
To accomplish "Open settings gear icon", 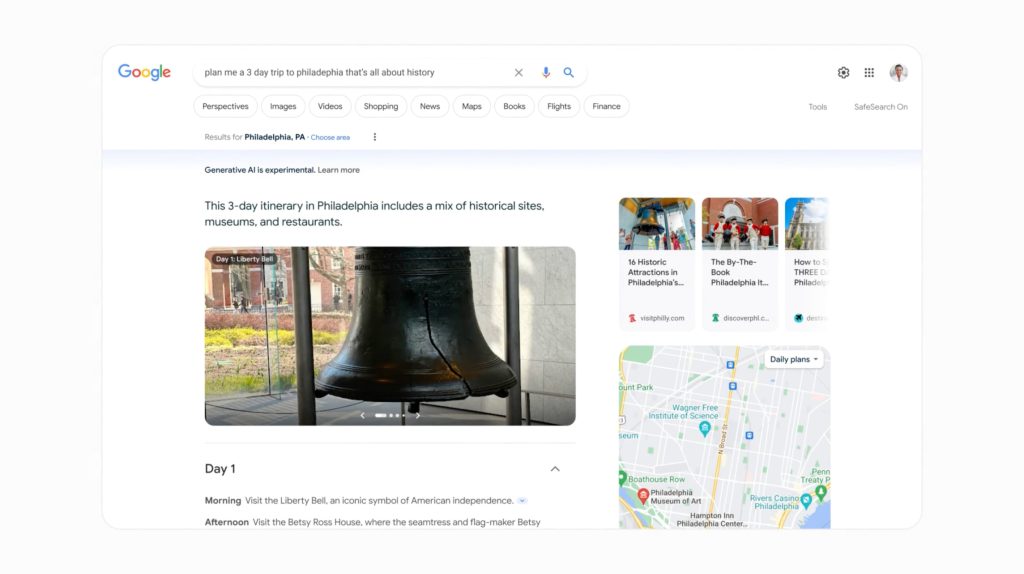I will (x=843, y=73).
